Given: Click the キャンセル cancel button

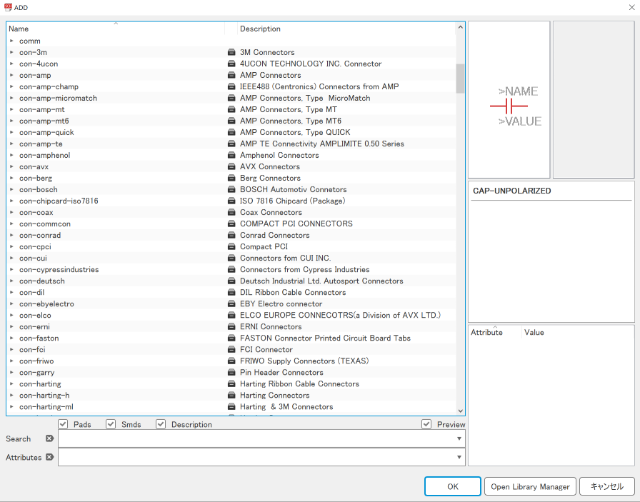Looking at the screenshot, I should (x=607, y=486).
